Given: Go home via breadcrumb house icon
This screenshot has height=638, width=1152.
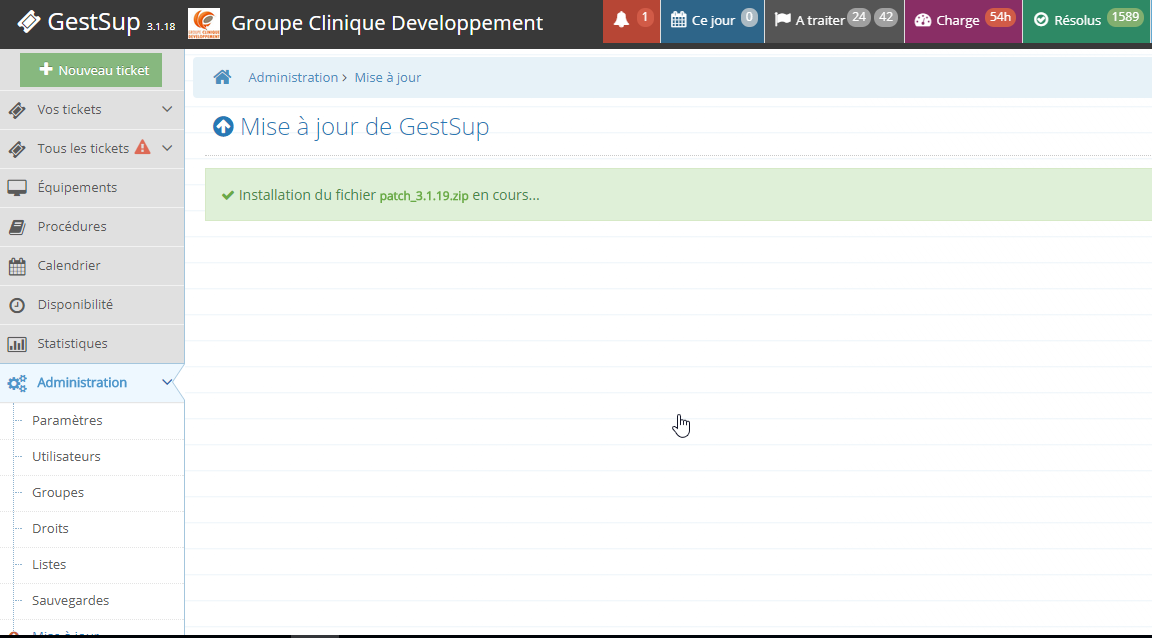Looking at the screenshot, I should 223,77.
